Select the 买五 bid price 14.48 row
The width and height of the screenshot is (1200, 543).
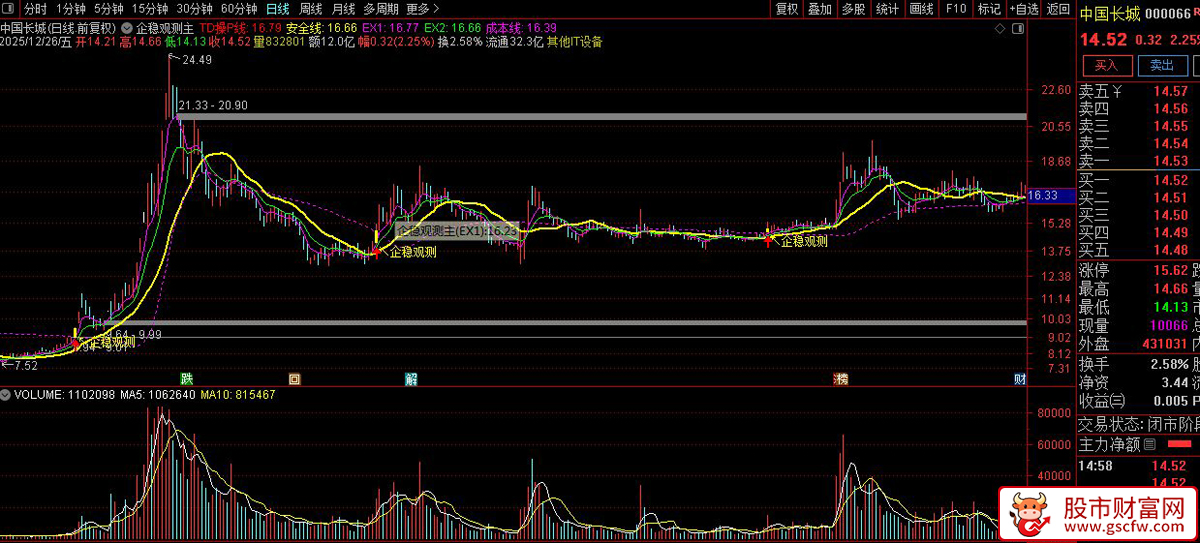pyautogui.click(x=1138, y=250)
